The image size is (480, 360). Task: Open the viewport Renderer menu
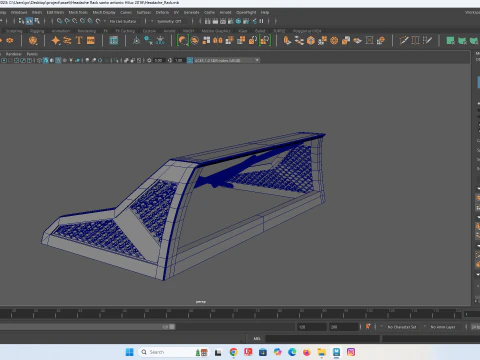pyautogui.click(x=14, y=54)
